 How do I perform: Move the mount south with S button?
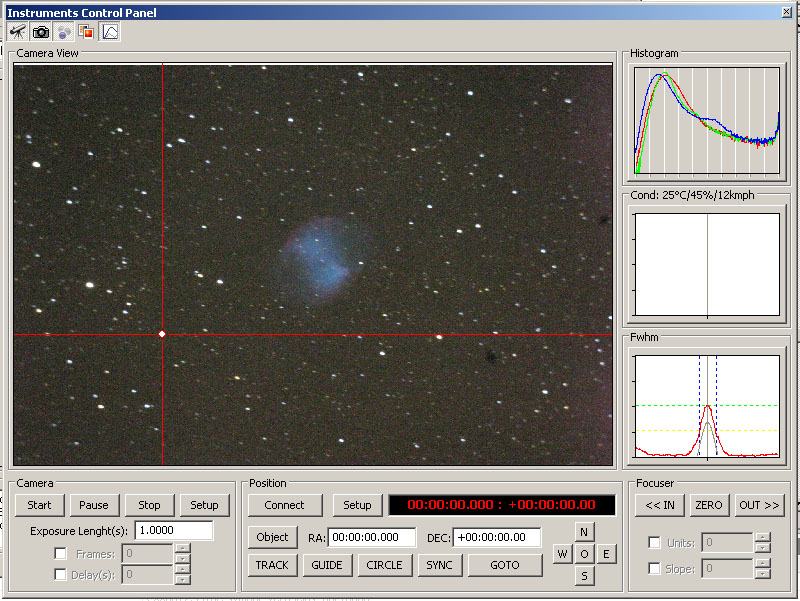click(x=584, y=576)
